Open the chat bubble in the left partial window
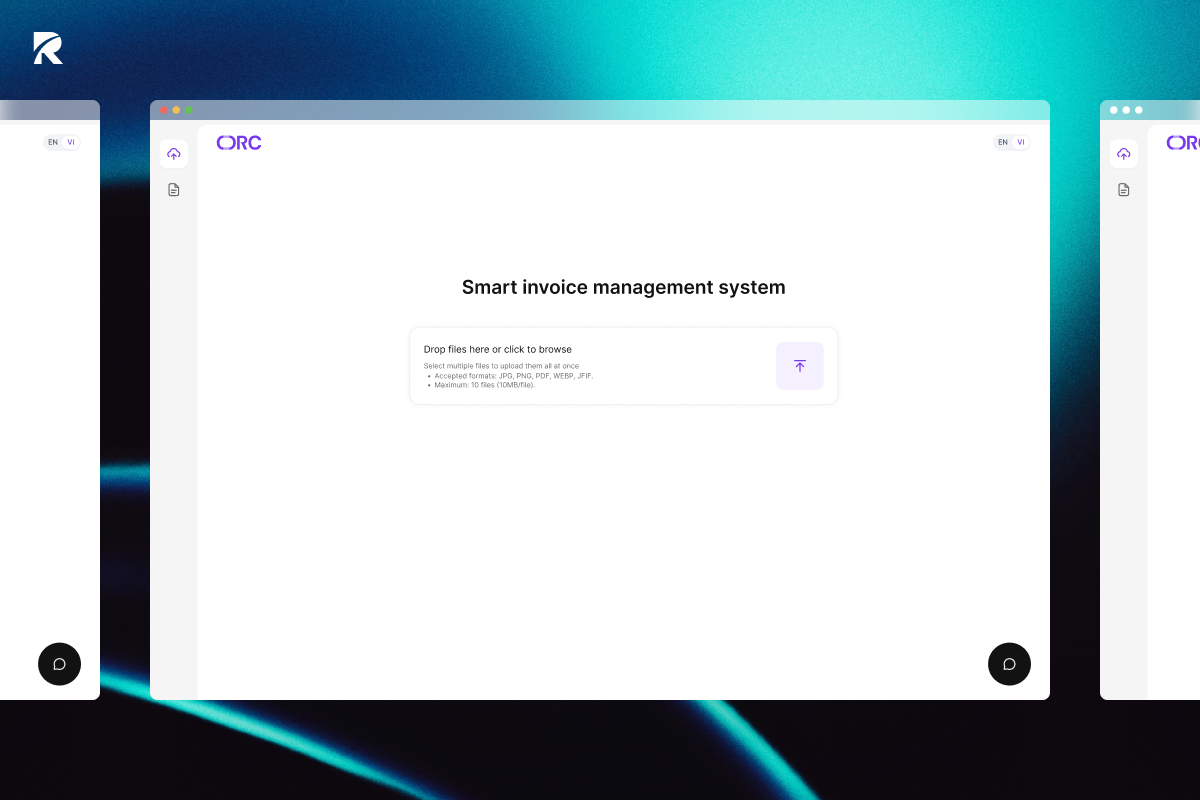 [x=59, y=664]
